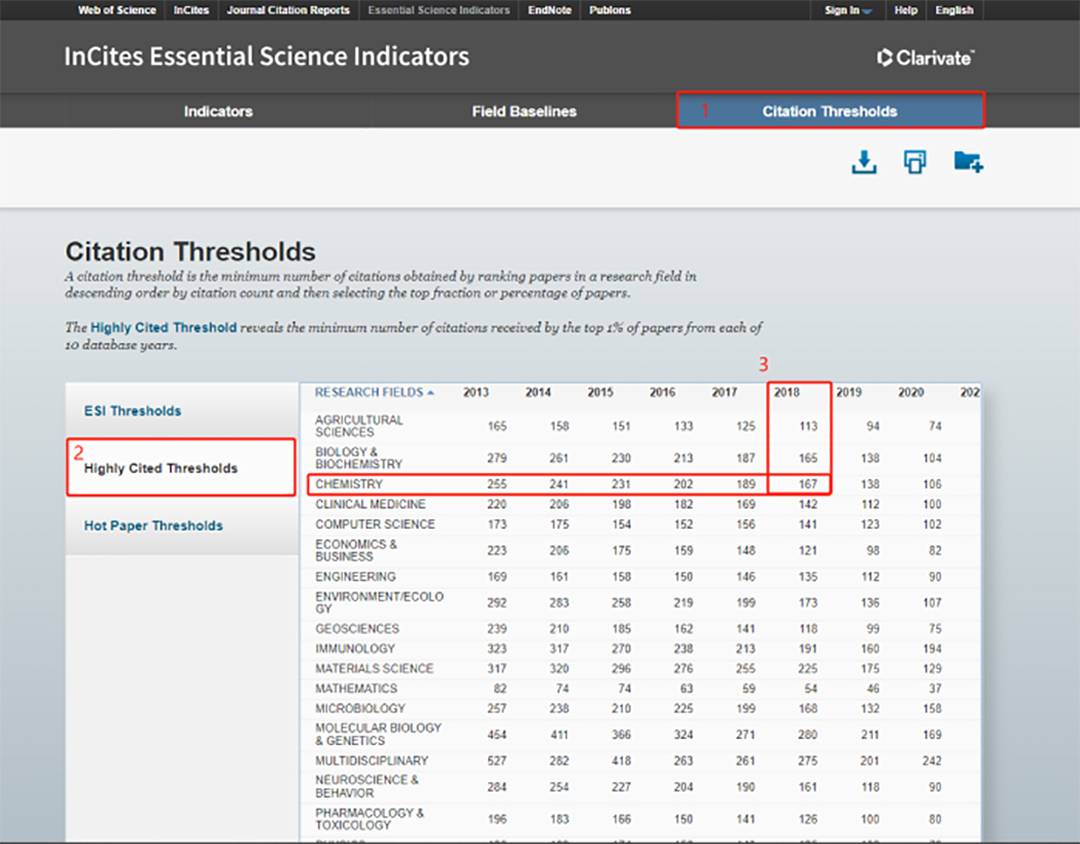Click Microbiology 2016 value 225
The height and width of the screenshot is (844, 1080).
(683, 709)
